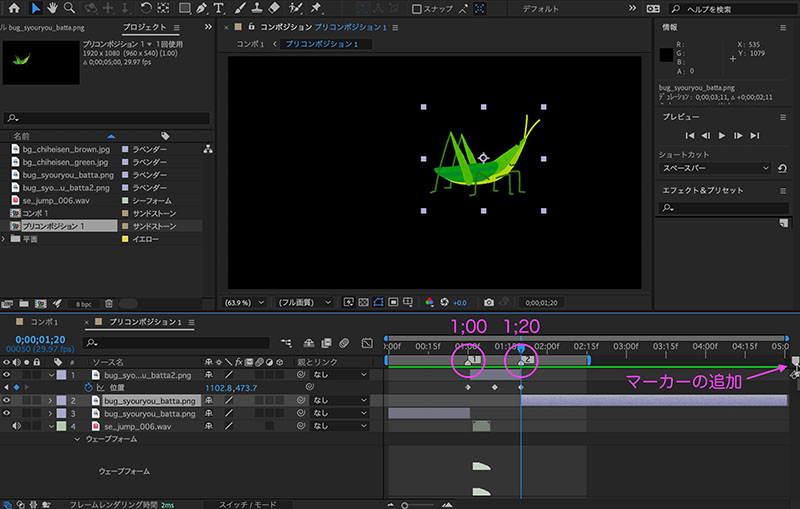The height and width of the screenshot is (509, 800).
Task: Select the Type tool
Action: pos(218,8)
